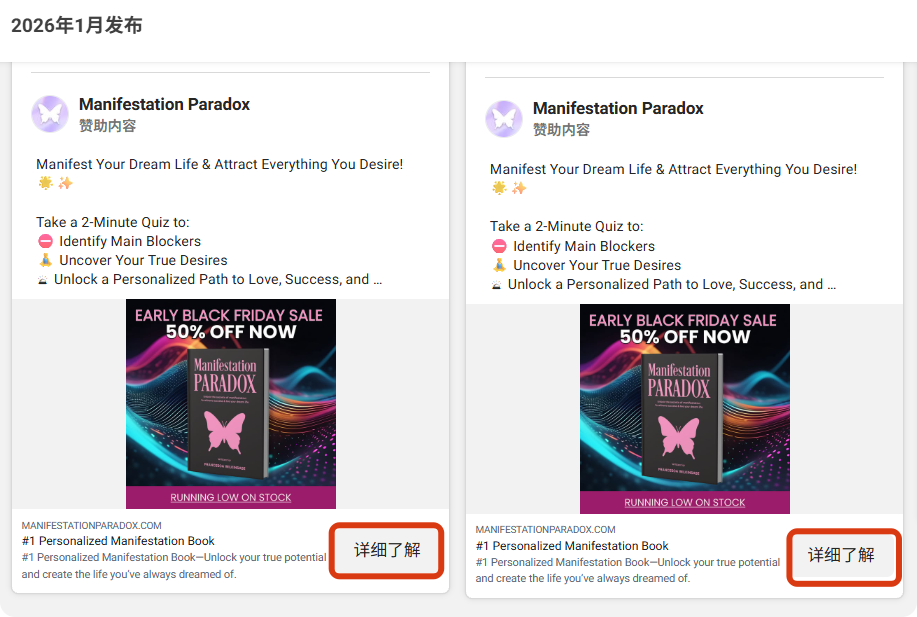
Task: Open the right ad's book image
Action: (685, 409)
